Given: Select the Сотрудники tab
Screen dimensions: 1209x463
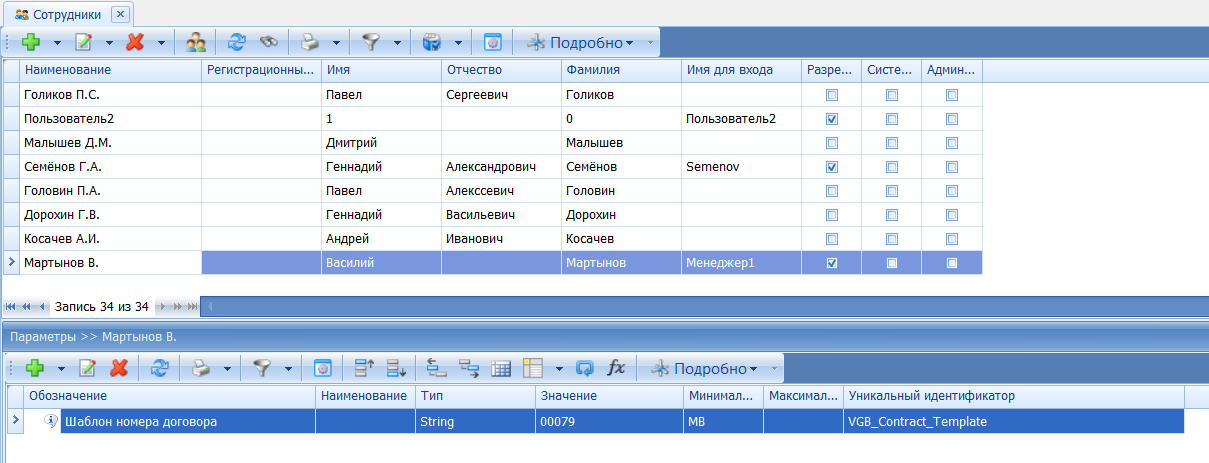Looking at the screenshot, I should coord(61,14).
